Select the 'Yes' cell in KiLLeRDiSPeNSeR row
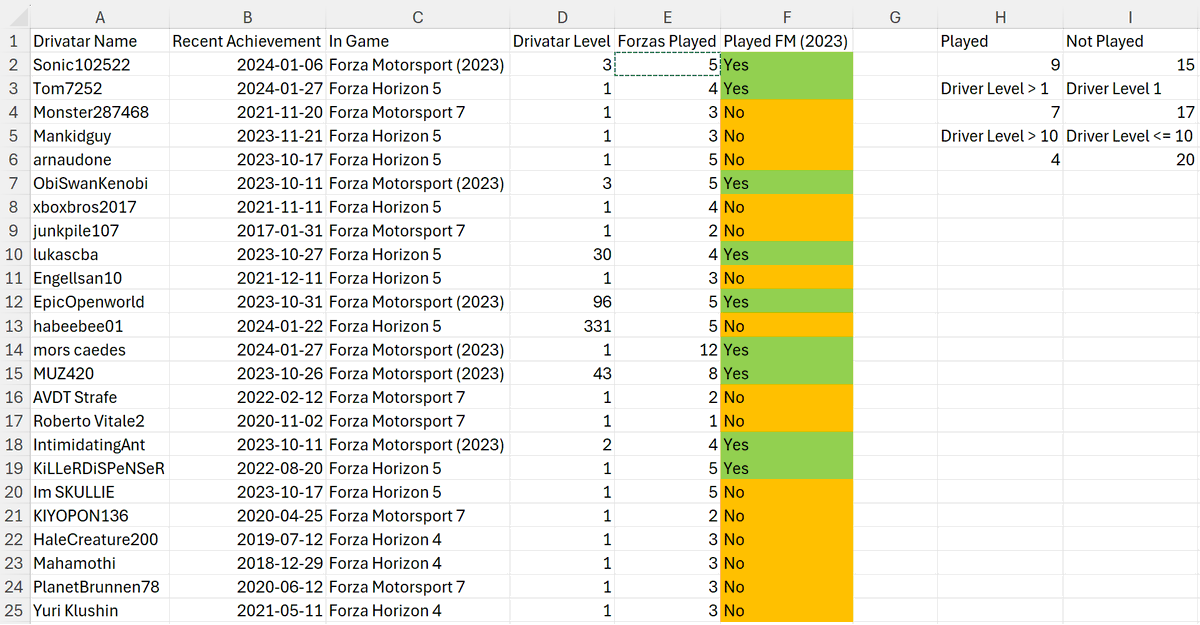This screenshot has height=625, width=1200. click(787, 468)
